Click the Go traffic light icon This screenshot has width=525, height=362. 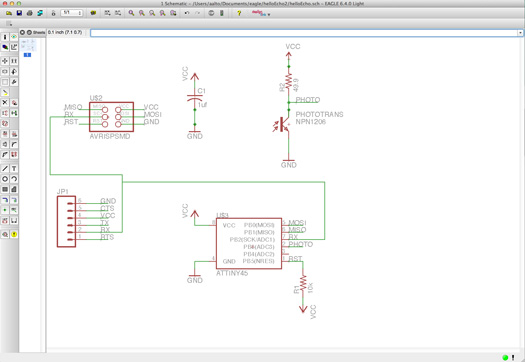222,13
